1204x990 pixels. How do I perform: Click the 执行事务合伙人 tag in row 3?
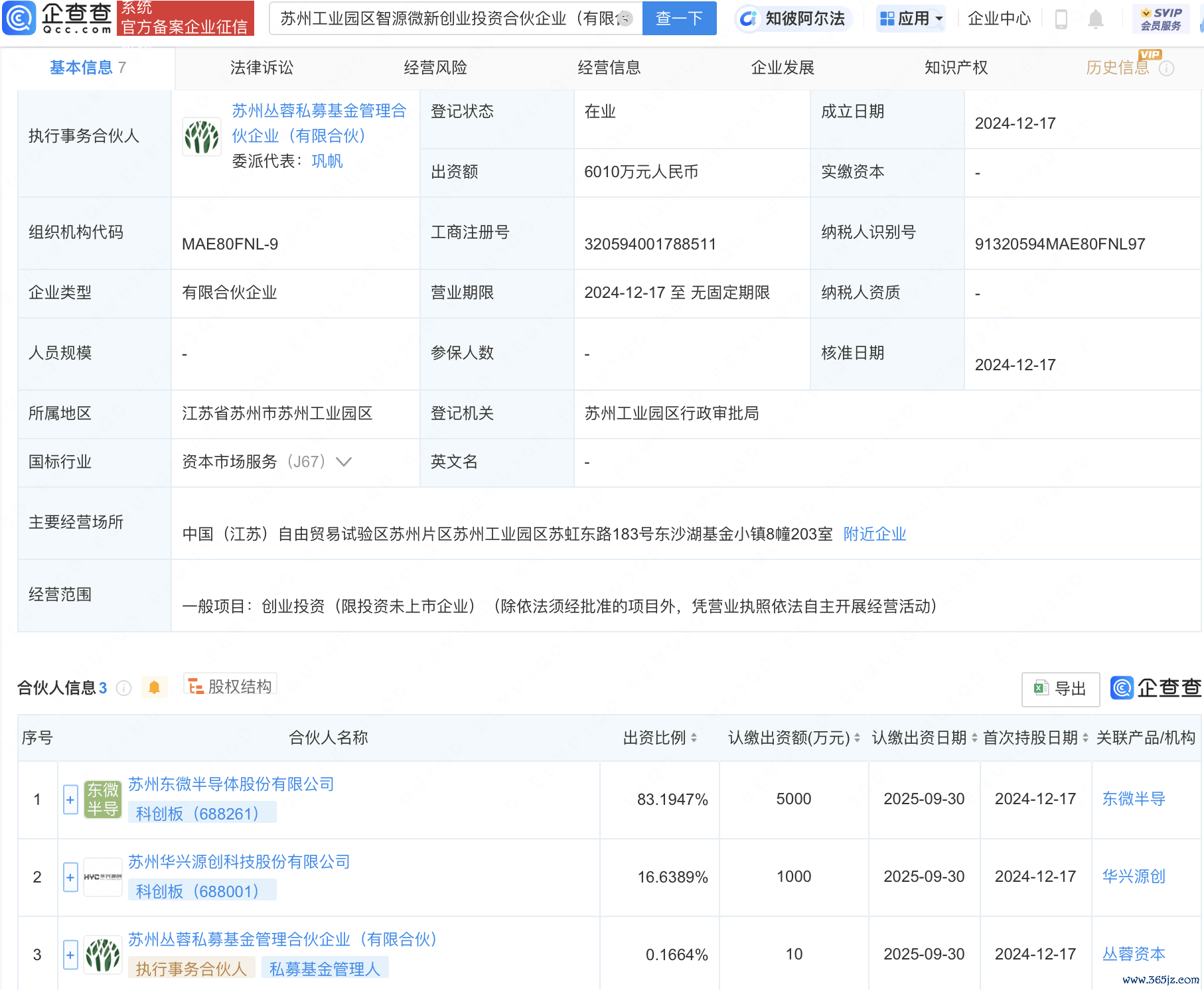[191, 969]
